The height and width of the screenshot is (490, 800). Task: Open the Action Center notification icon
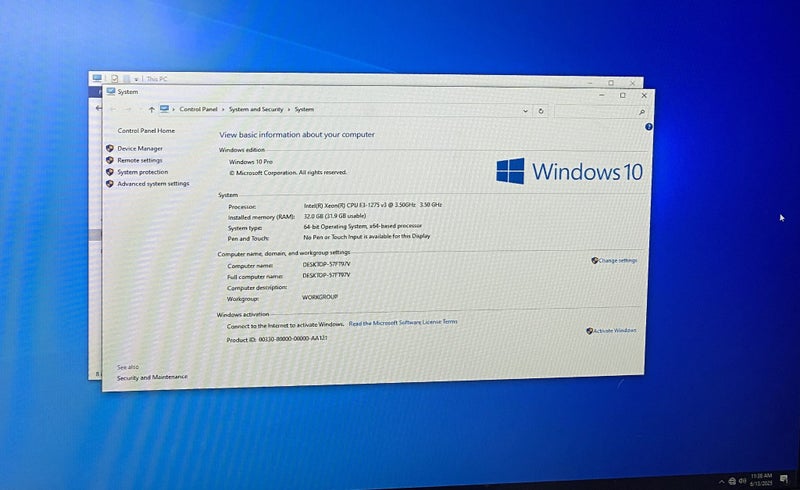click(784, 479)
